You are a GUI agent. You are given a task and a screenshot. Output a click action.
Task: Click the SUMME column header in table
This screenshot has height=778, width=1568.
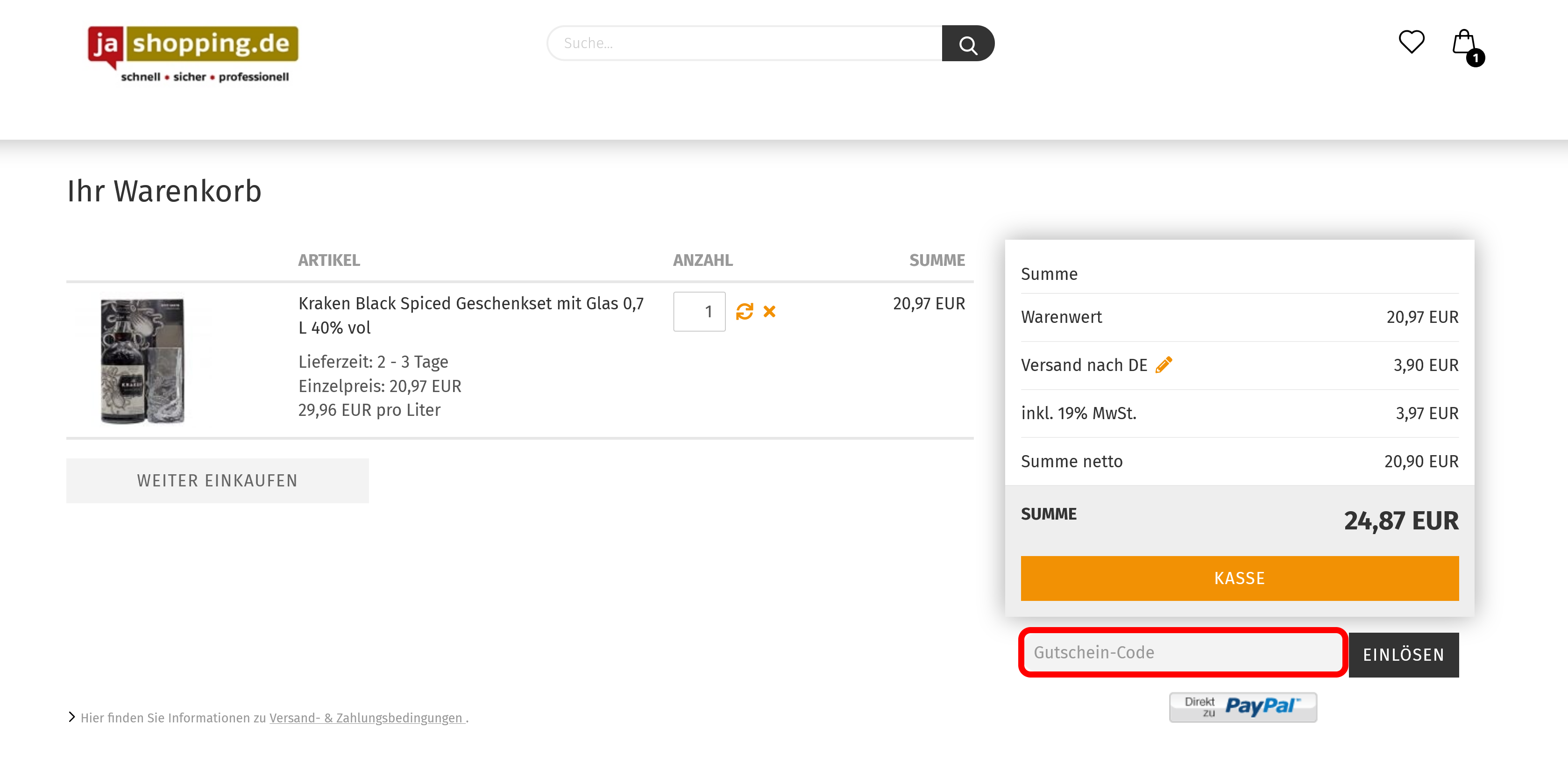point(937,260)
